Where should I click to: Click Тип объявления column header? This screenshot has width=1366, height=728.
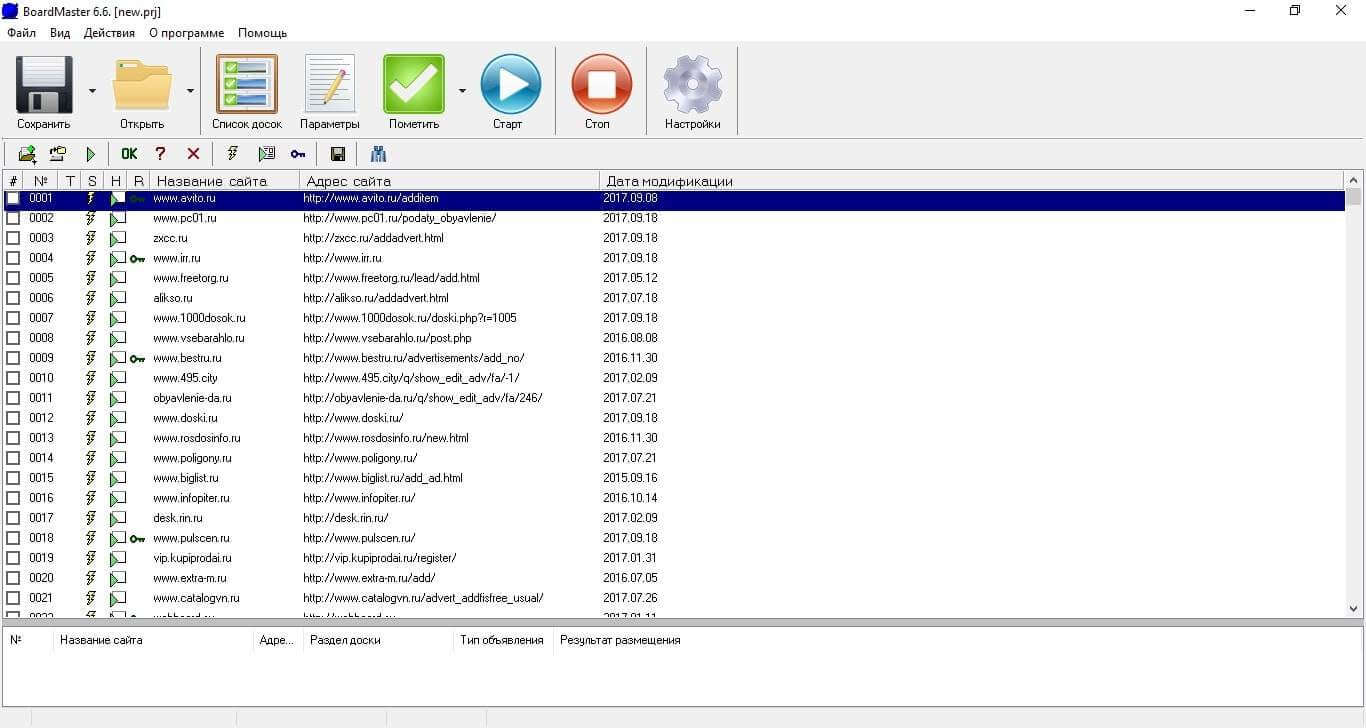click(503, 640)
